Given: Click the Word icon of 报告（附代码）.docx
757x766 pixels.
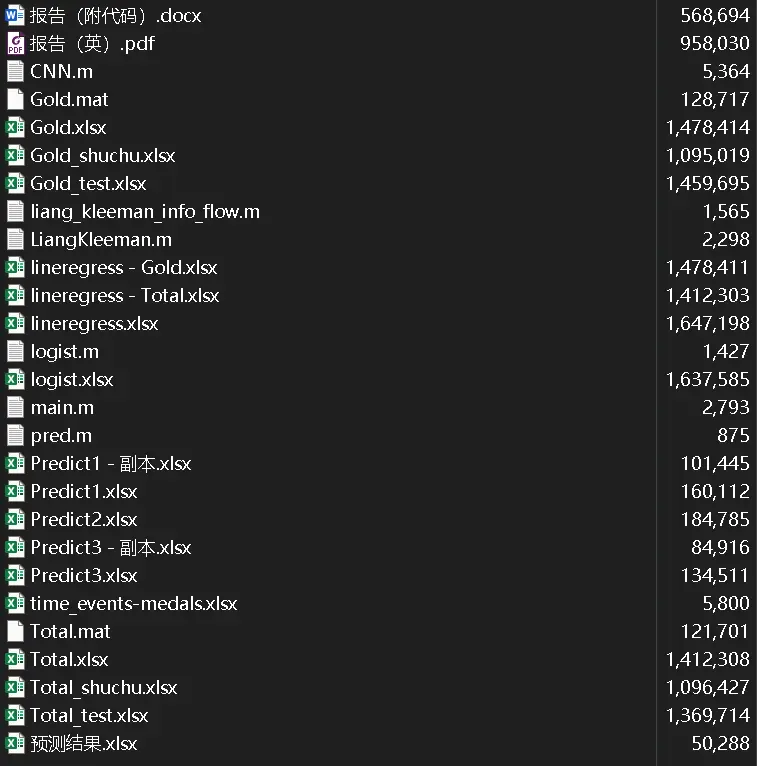Looking at the screenshot, I should click(15, 15).
